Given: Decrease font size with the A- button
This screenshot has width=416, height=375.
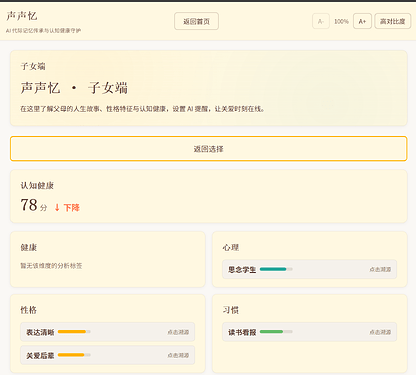Looking at the screenshot, I should pyautogui.click(x=321, y=21).
